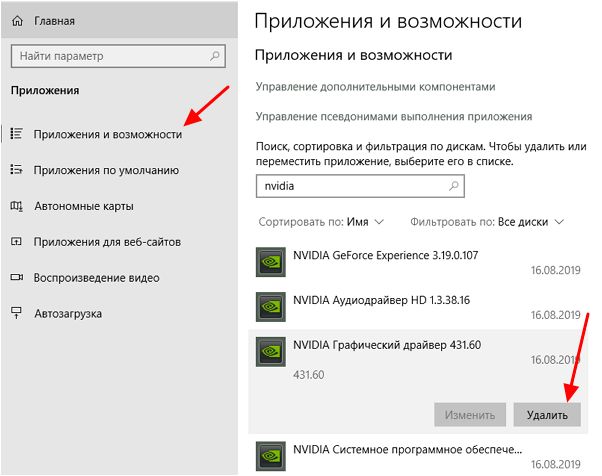Select NVIDIA Системное программное обеспече... entry
Image resolution: width=602 pixels, height=476 pixels.
pyautogui.click(x=418, y=456)
